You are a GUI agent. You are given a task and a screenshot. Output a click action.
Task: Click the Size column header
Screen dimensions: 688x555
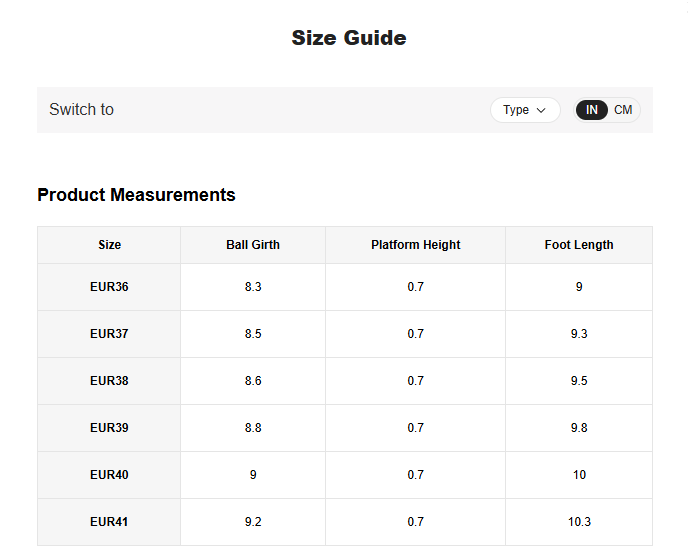[109, 245]
